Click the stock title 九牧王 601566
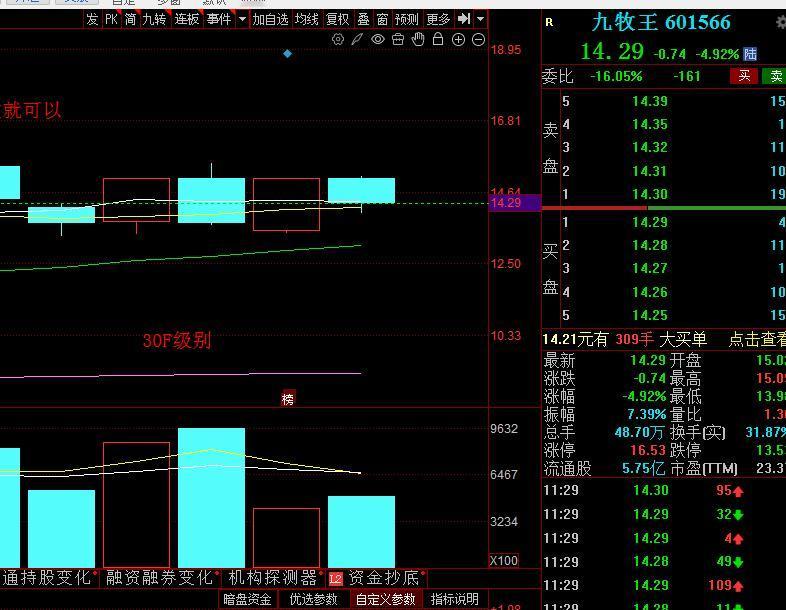 pyautogui.click(x=661, y=23)
